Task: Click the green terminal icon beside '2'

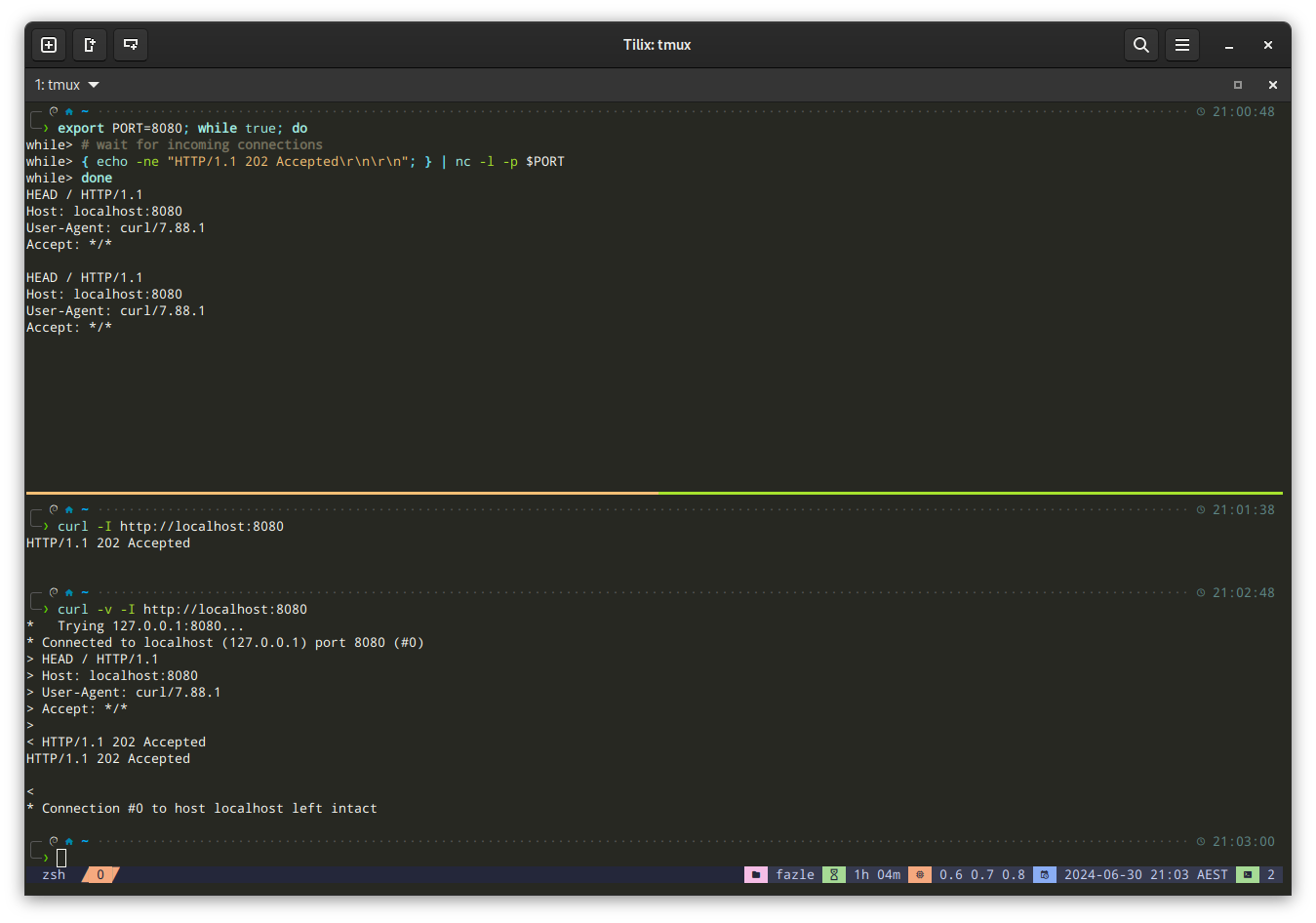Action: pos(1248,874)
